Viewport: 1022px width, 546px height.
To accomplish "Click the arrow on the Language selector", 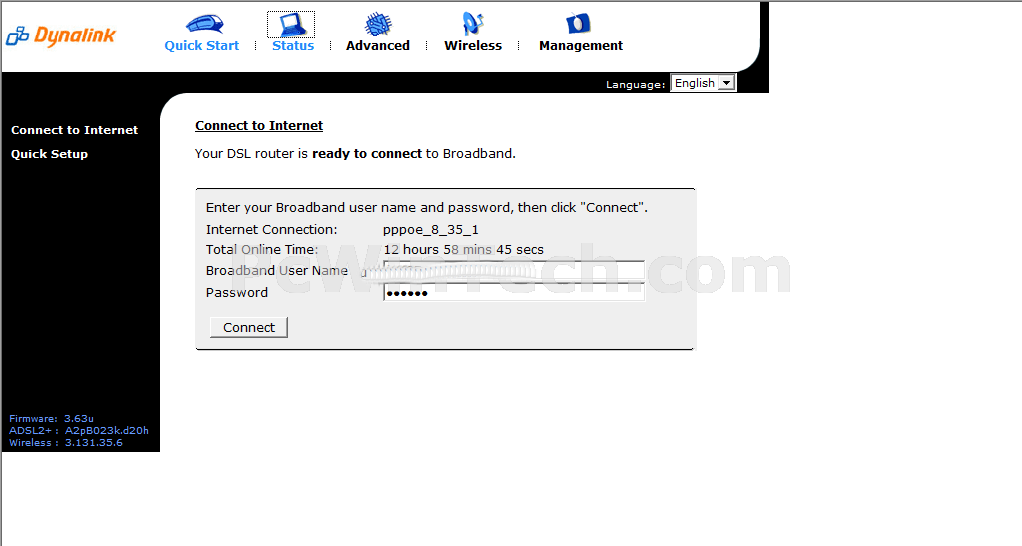I will [727, 84].
